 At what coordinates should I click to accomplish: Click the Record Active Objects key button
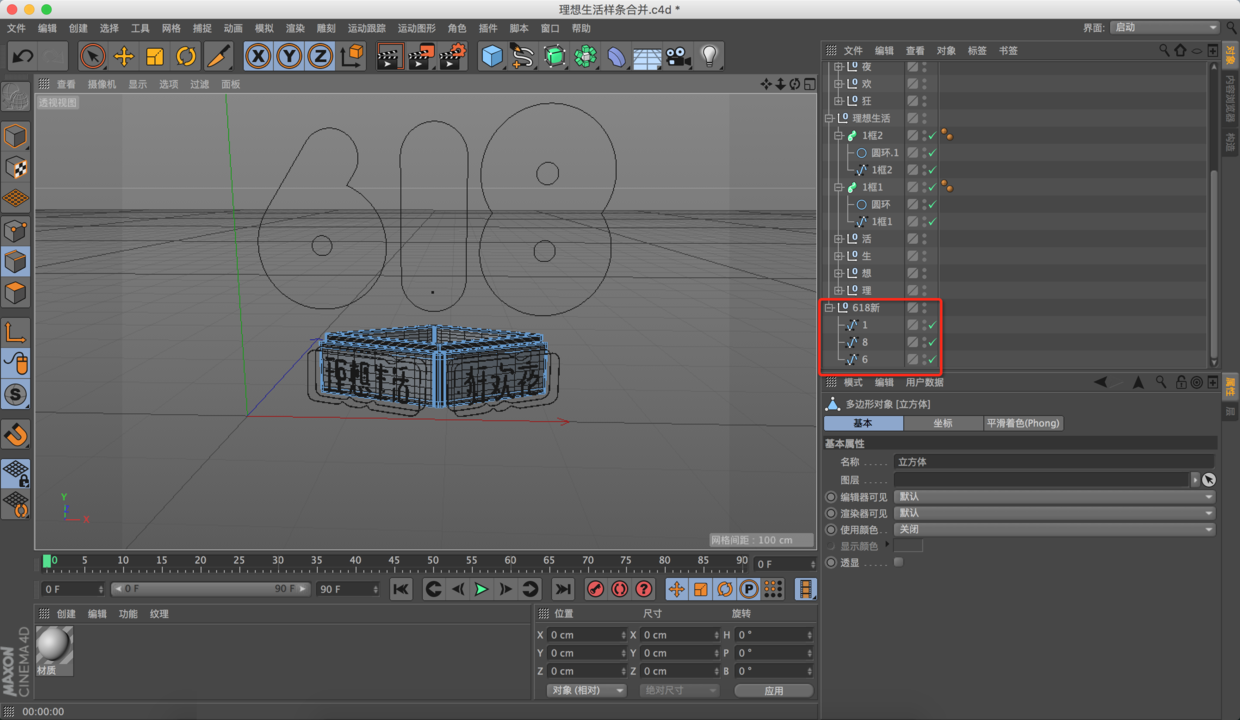[596, 589]
